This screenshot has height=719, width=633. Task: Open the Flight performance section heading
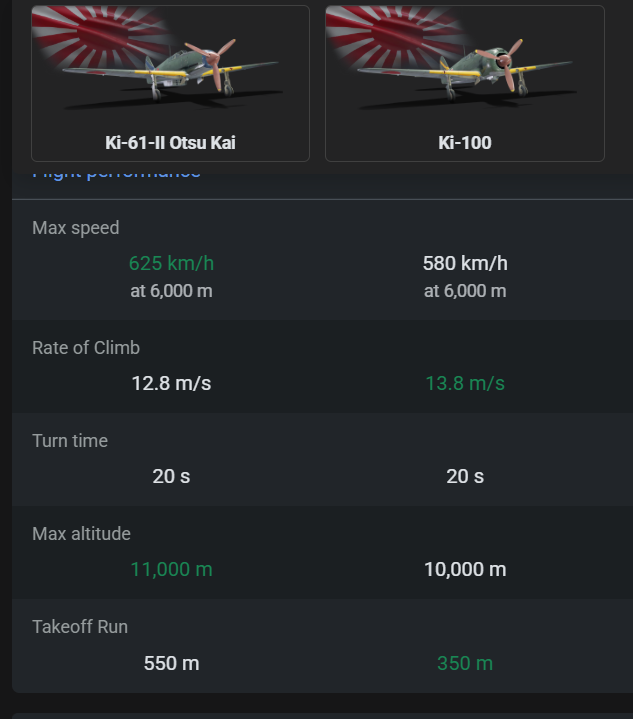tap(116, 175)
